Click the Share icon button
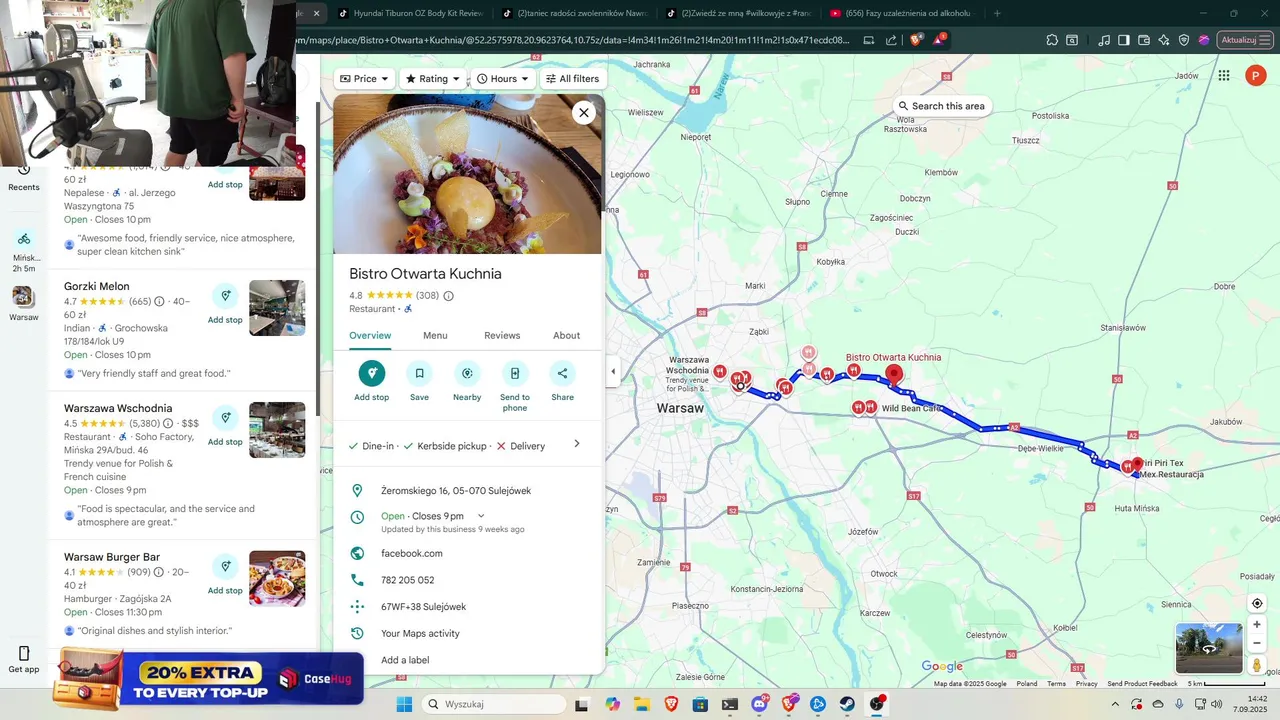Screen dimensions: 1280x720 (x=562, y=373)
